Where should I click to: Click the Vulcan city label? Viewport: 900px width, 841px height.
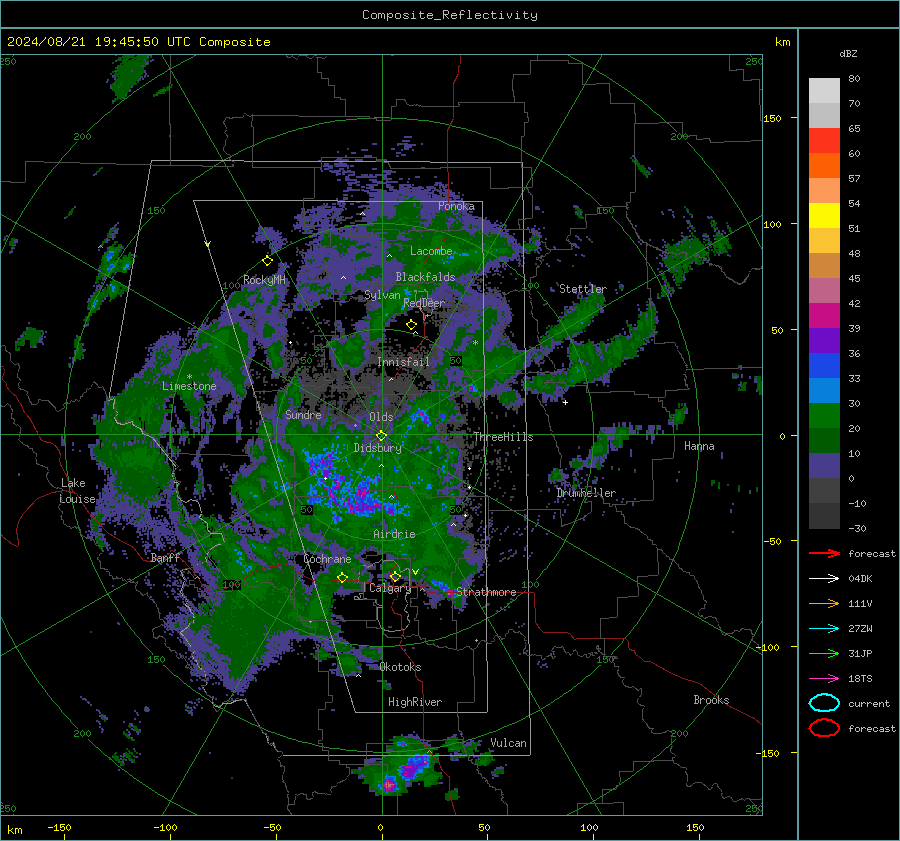click(508, 743)
